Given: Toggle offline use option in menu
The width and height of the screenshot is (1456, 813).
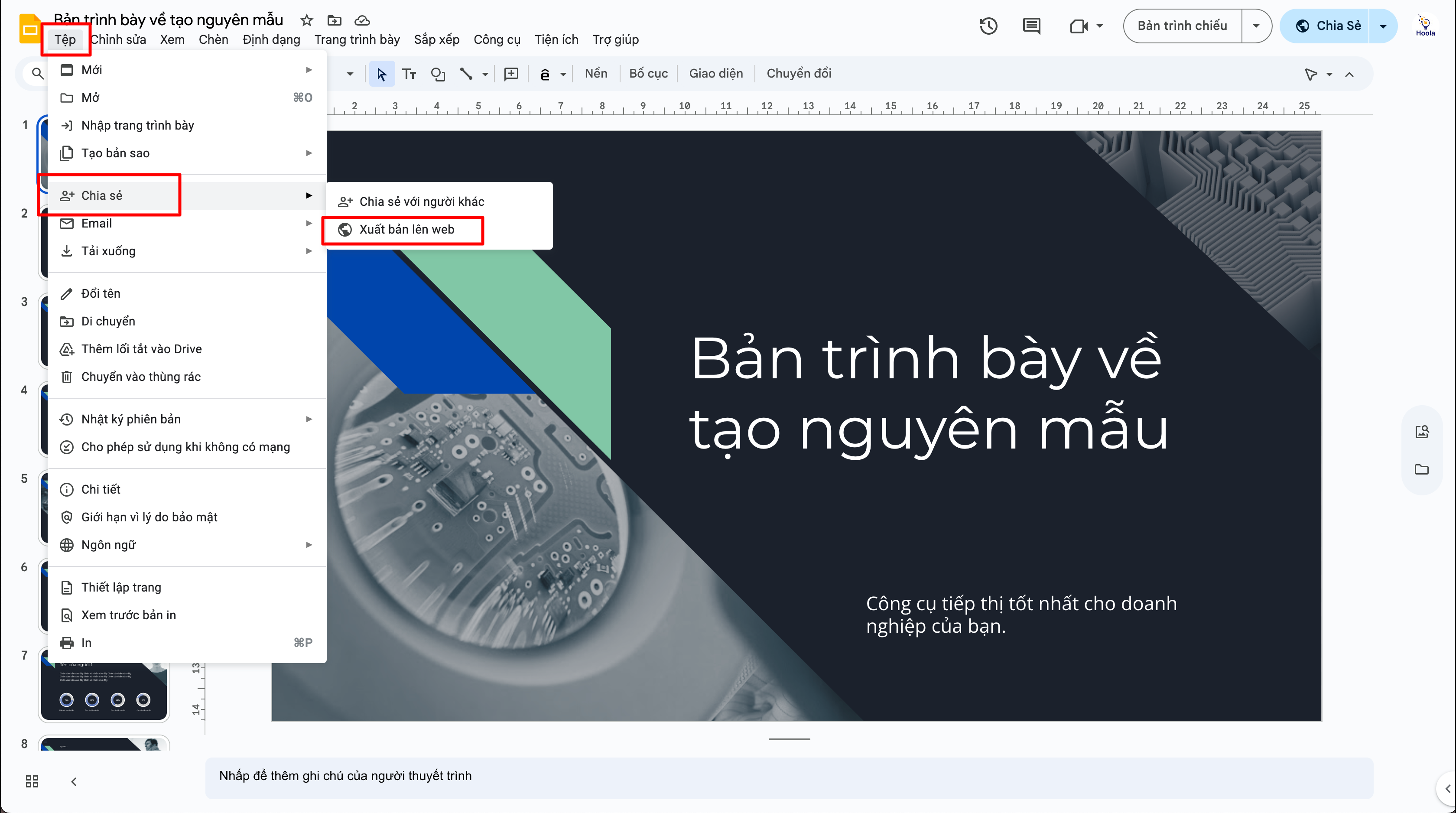Looking at the screenshot, I should pos(185,447).
